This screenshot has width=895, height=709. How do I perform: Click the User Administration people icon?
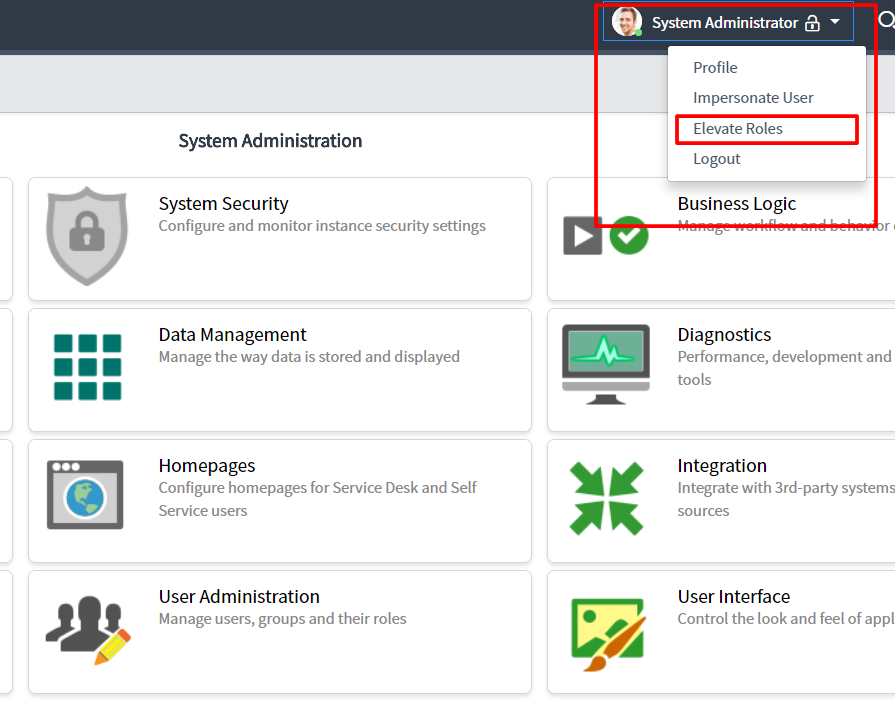tap(88, 630)
